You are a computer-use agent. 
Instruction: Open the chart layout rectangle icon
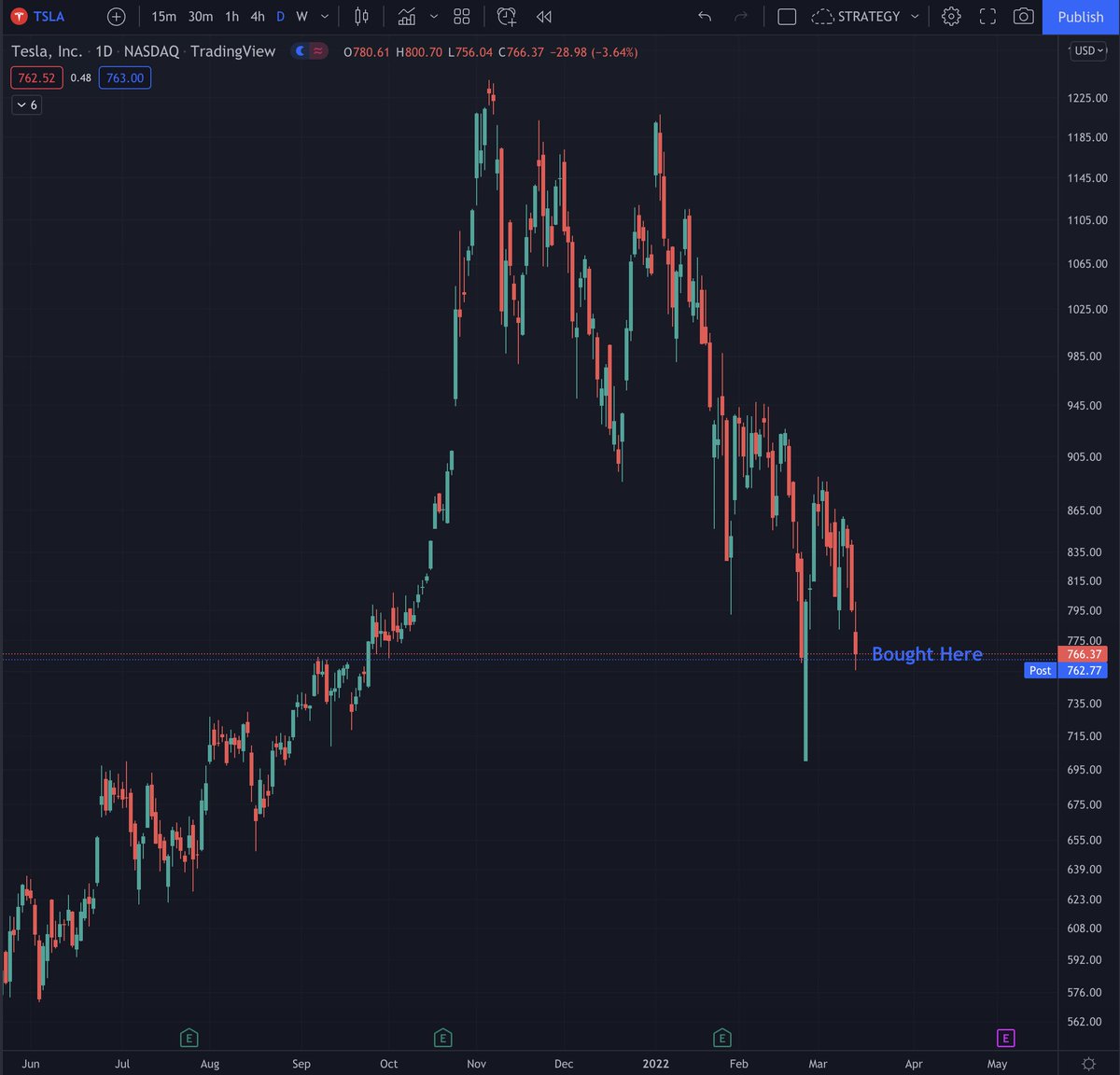tap(787, 16)
